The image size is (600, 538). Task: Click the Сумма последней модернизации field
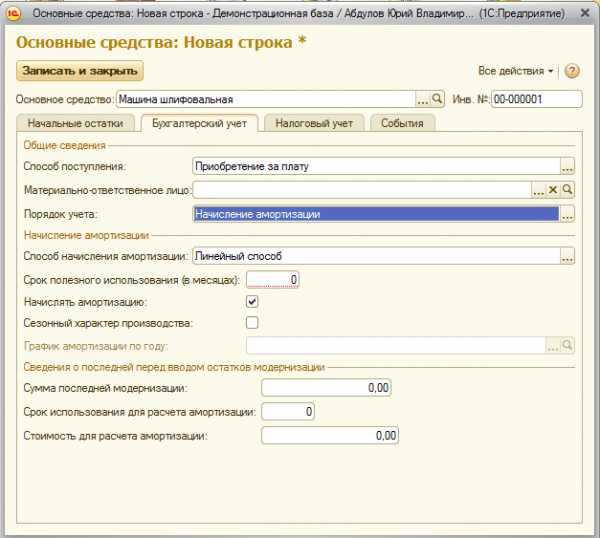[x=326, y=388]
